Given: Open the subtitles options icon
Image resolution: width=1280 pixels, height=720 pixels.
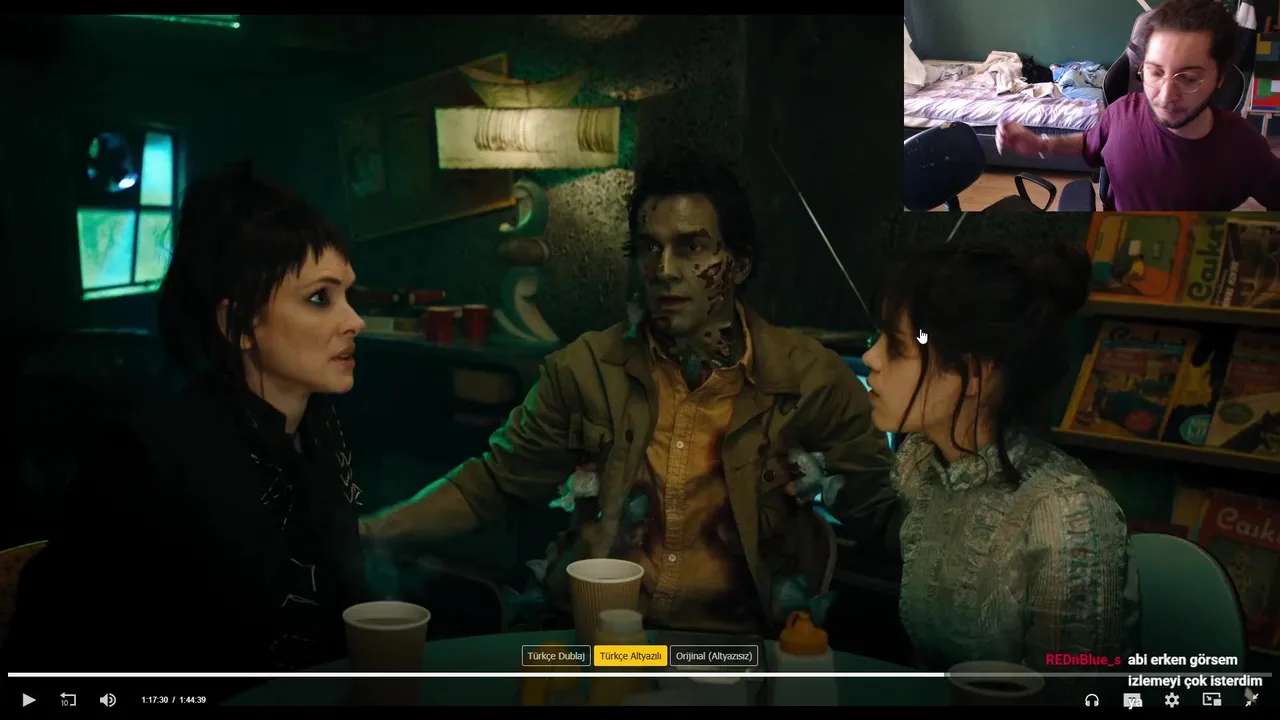Looking at the screenshot, I should coord(1132,700).
